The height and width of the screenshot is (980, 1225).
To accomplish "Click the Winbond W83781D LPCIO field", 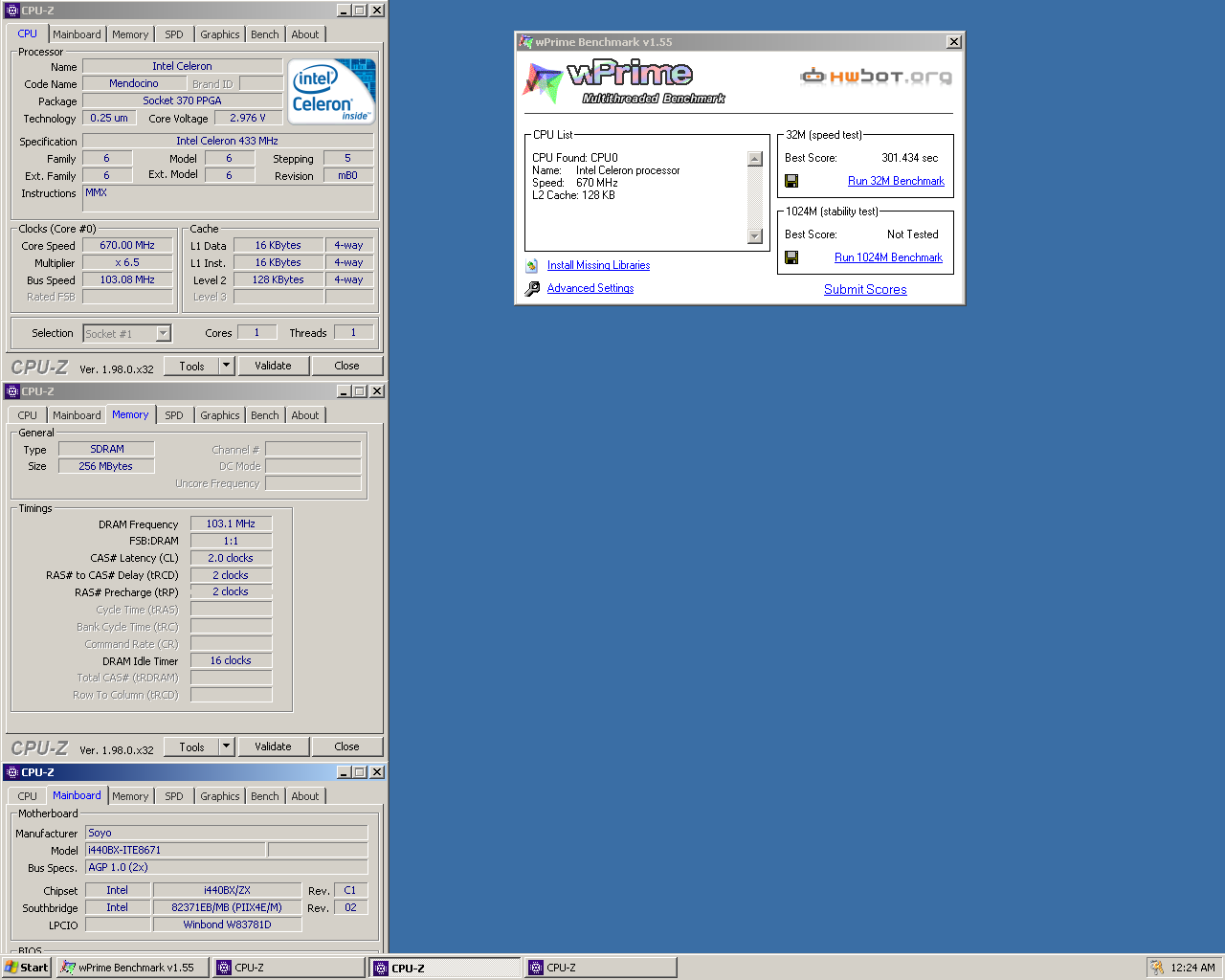I will [228, 924].
